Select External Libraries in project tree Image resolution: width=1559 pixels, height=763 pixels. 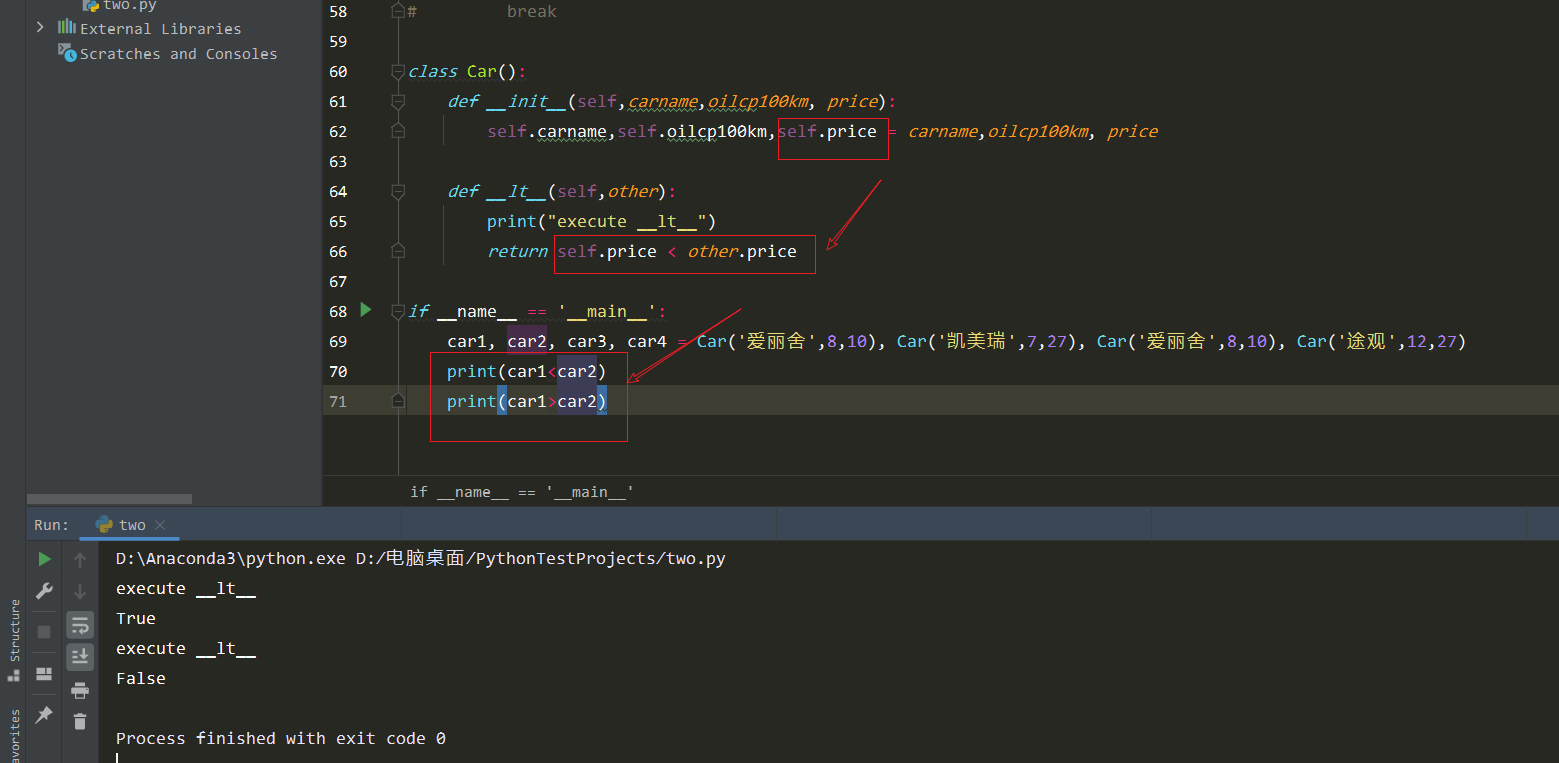(160, 29)
